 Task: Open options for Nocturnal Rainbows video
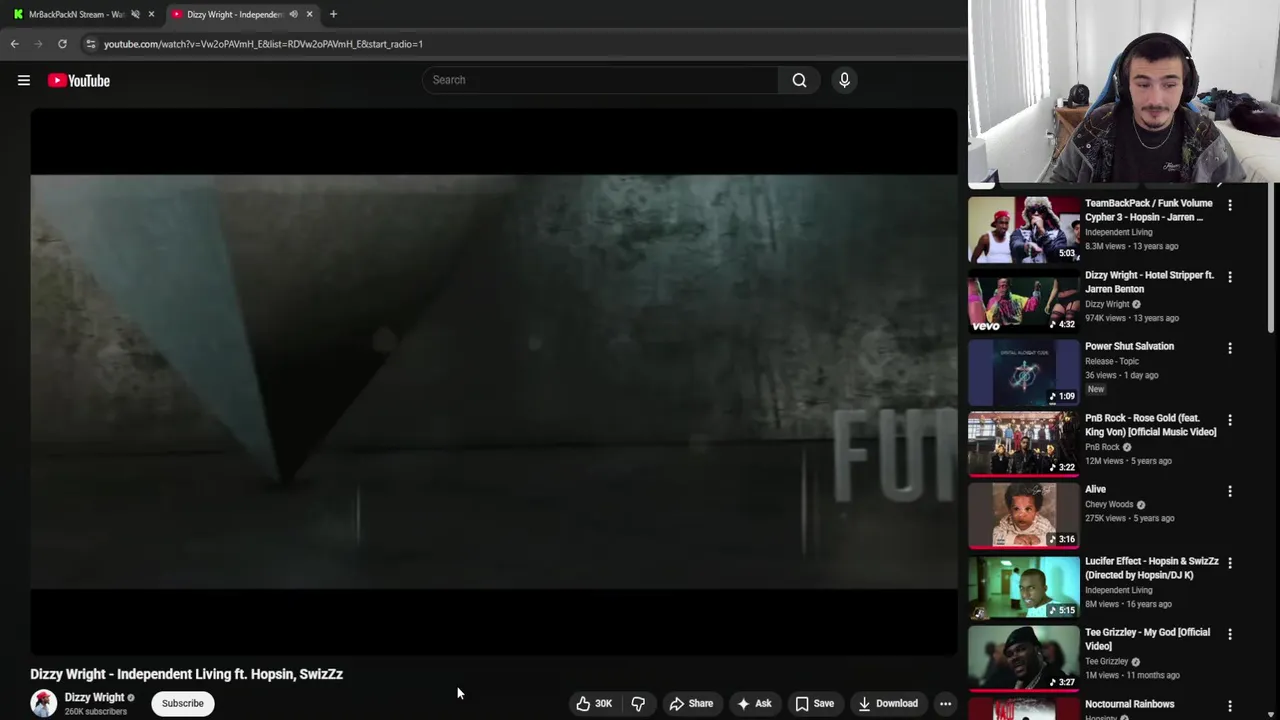point(1230,706)
